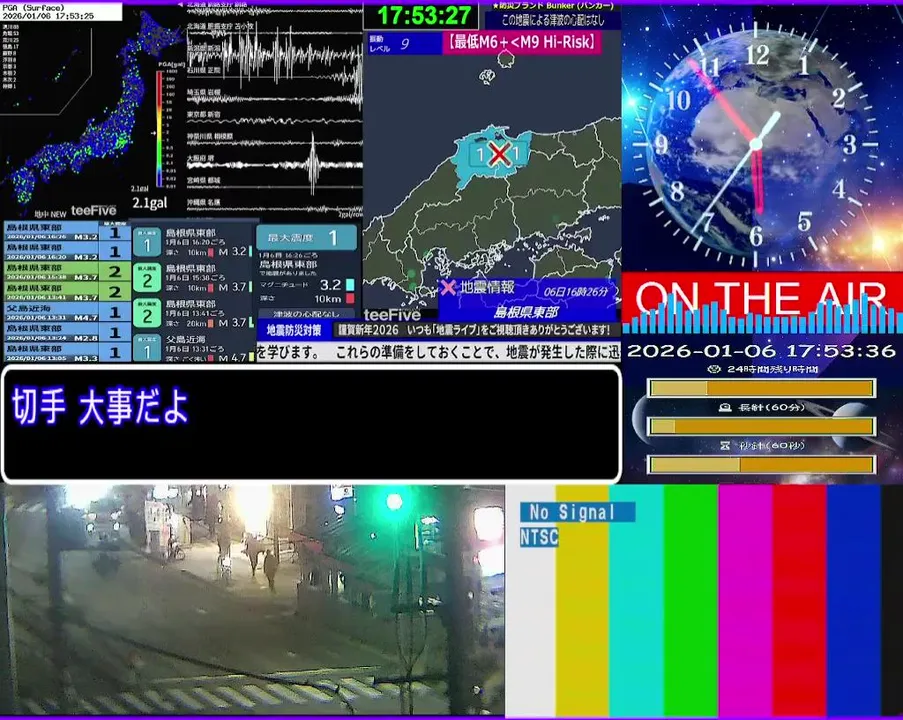Click the analog Earth clock face
903x720 pixels.
(755, 144)
